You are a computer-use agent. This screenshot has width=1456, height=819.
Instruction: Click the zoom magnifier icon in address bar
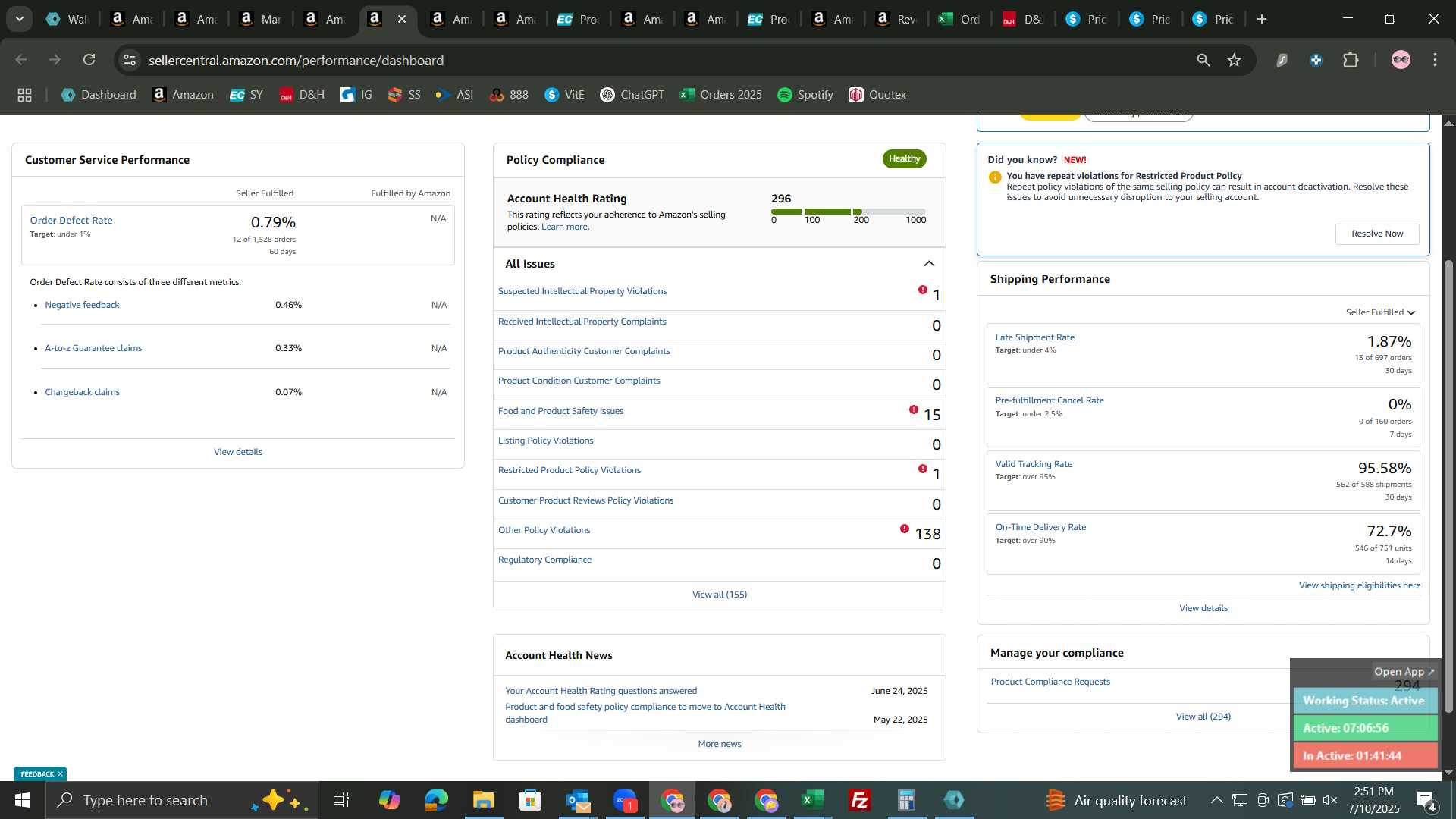point(1203,60)
